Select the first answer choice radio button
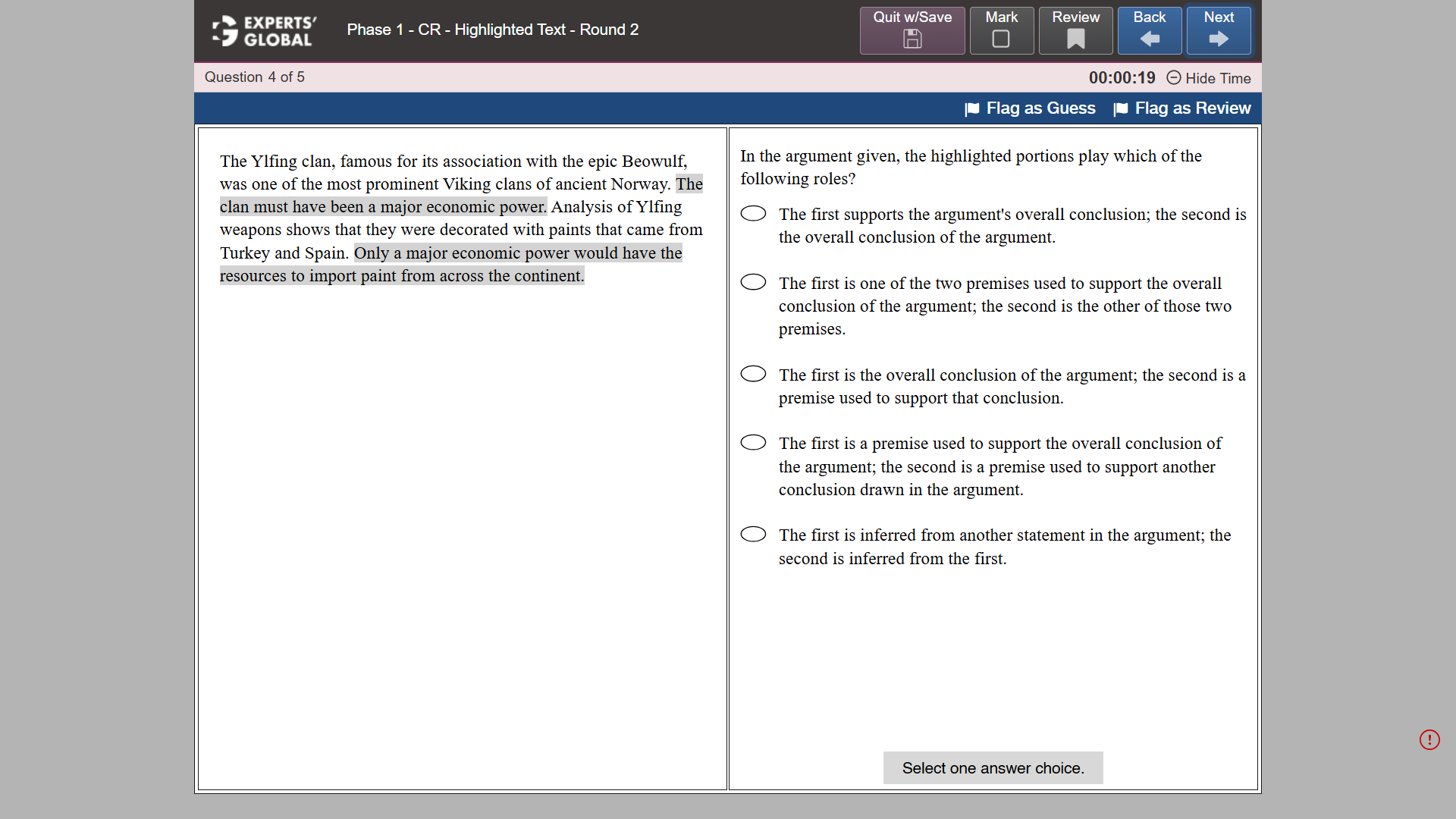Image resolution: width=1456 pixels, height=819 pixels. click(753, 213)
